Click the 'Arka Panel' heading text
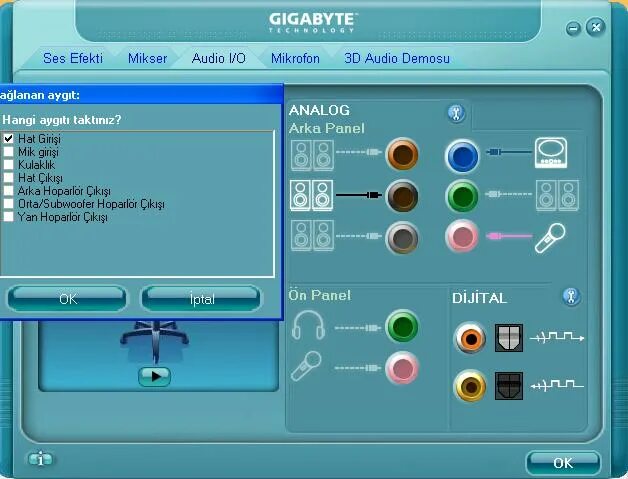Image resolution: width=628 pixels, height=479 pixels. [327, 129]
